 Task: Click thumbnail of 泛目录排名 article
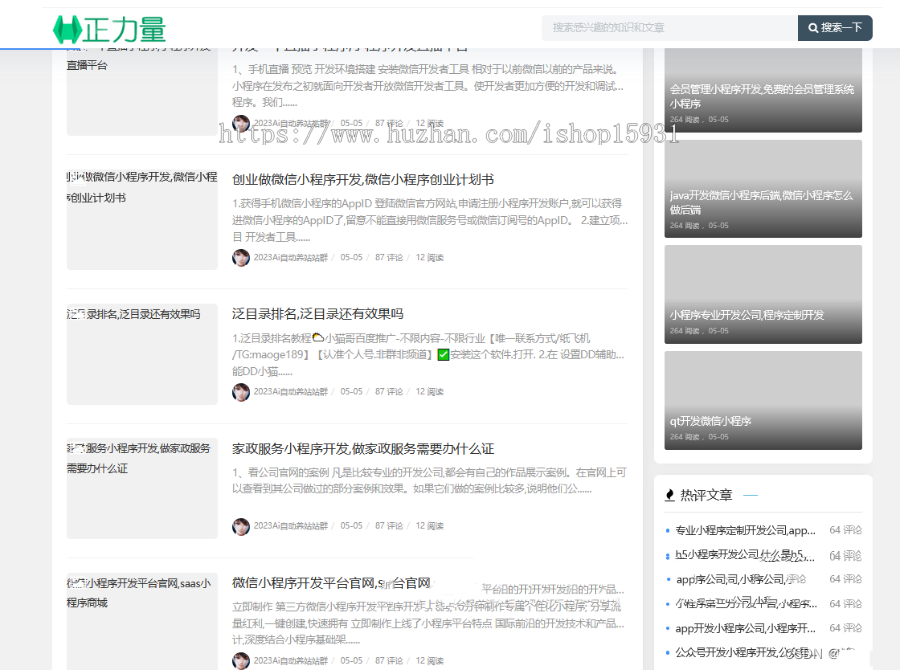coord(142,354)
